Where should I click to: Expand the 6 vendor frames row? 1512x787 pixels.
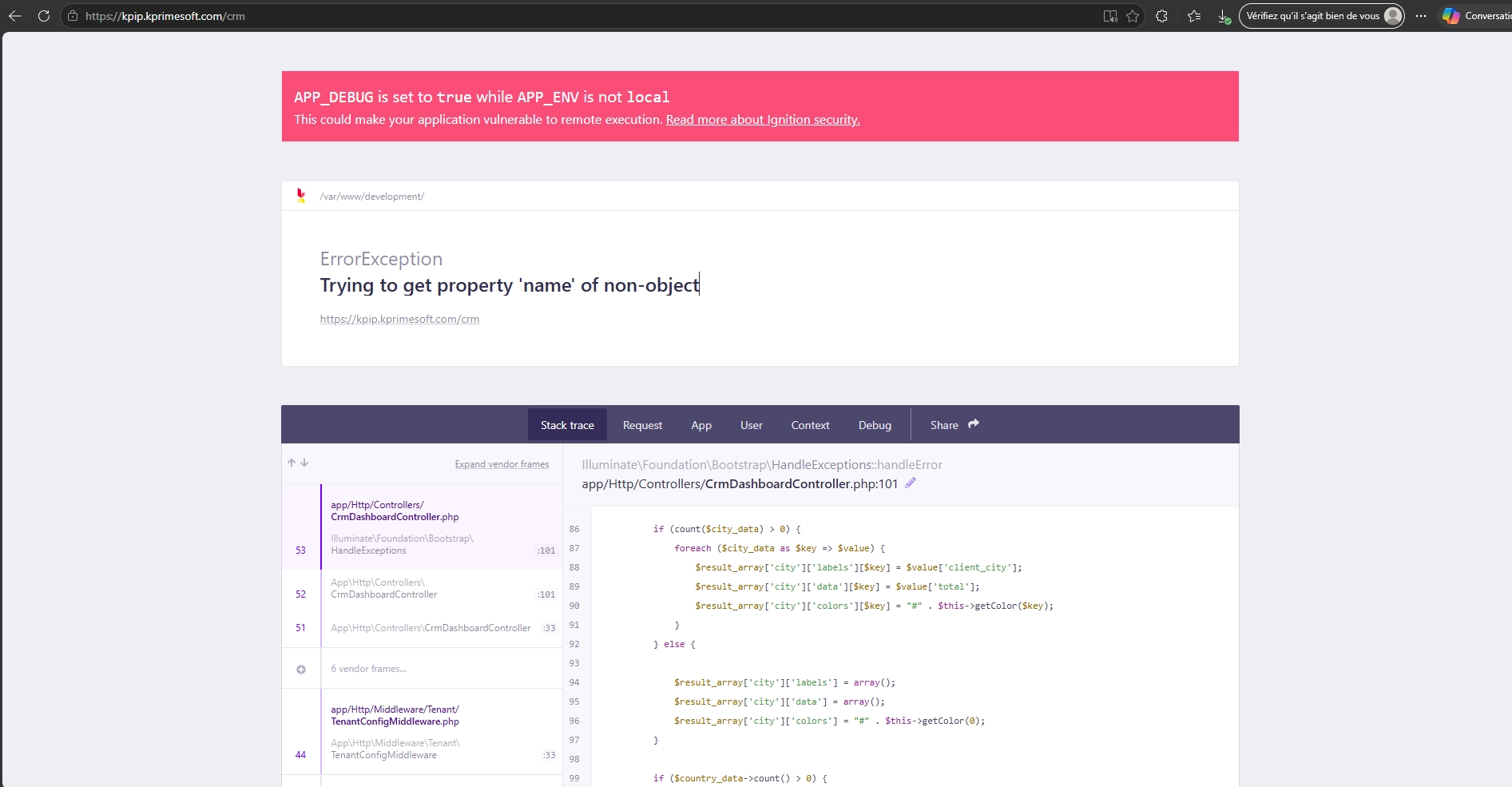(368, 669)
